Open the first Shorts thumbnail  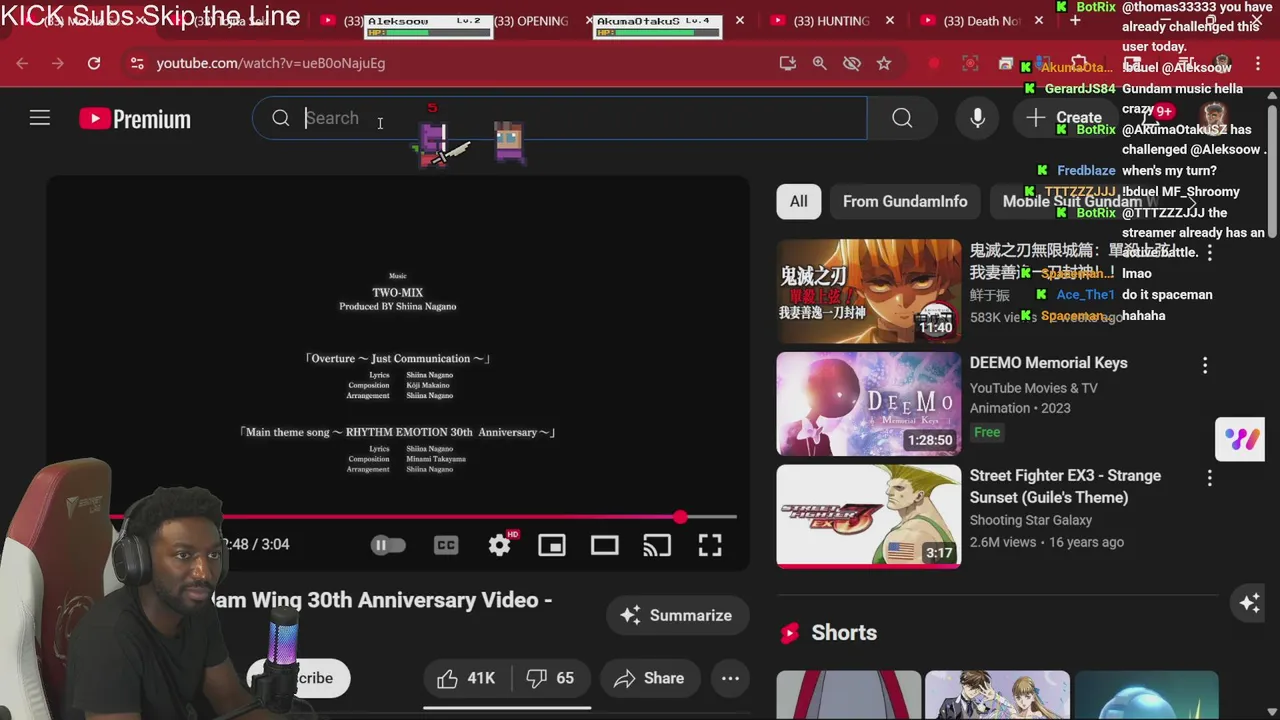[848, 696]
